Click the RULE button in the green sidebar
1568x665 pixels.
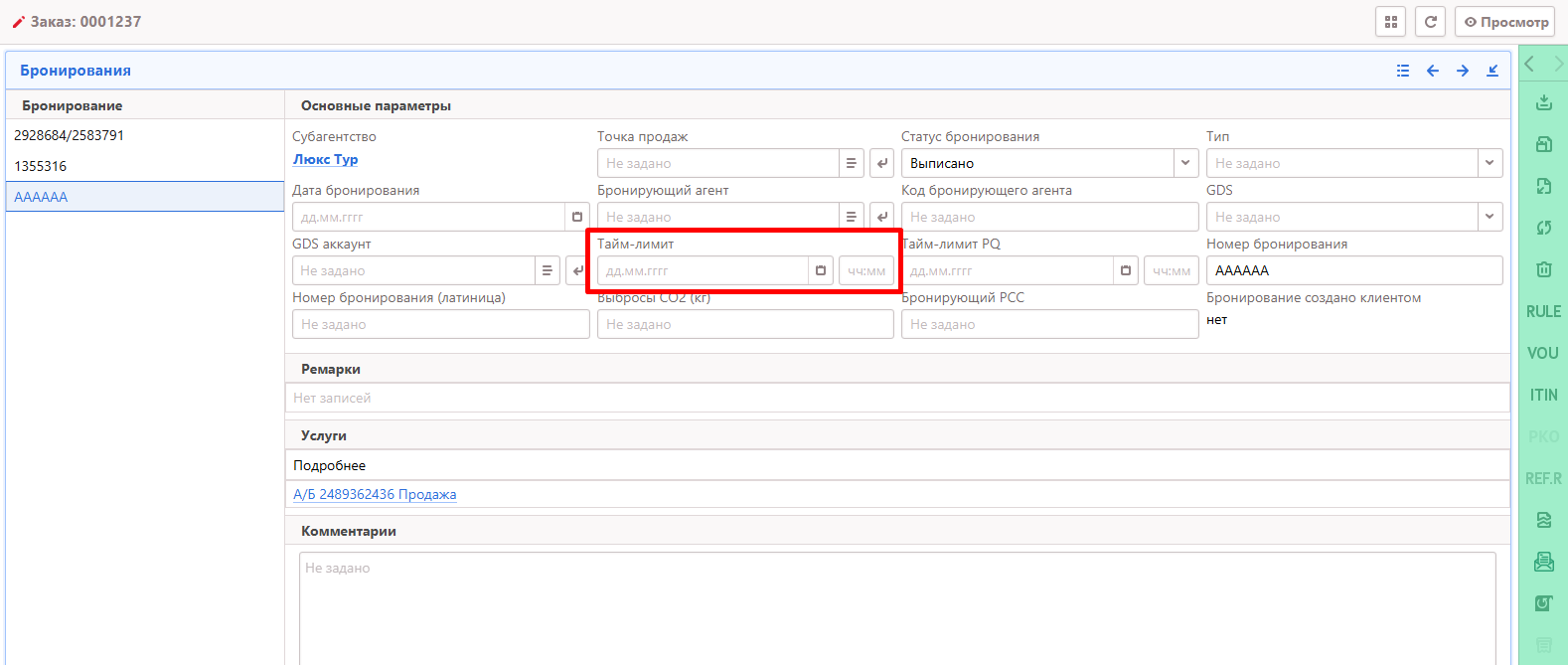(x=1543, y=311)
